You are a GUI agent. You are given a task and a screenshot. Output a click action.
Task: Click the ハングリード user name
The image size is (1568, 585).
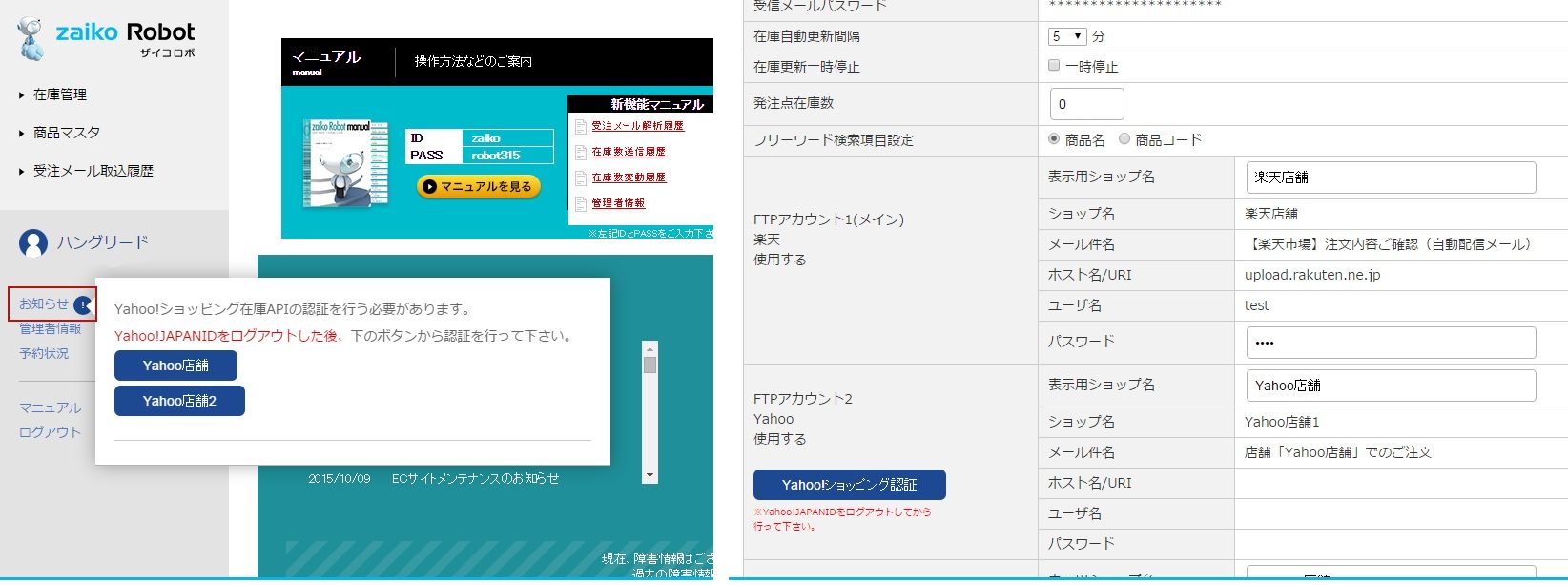click(102, 242)
